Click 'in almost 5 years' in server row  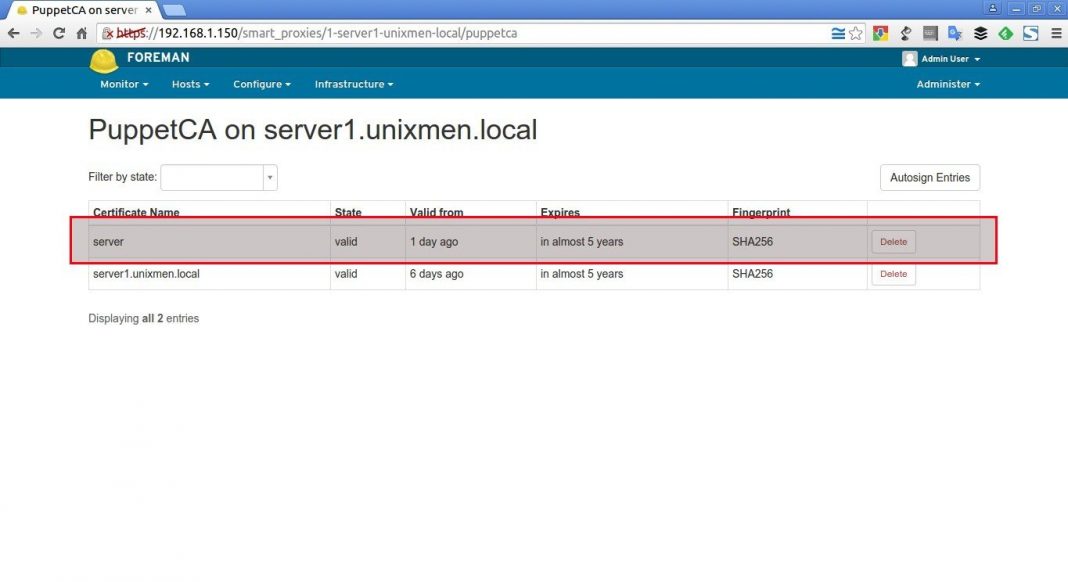click(x=582, y=241)
